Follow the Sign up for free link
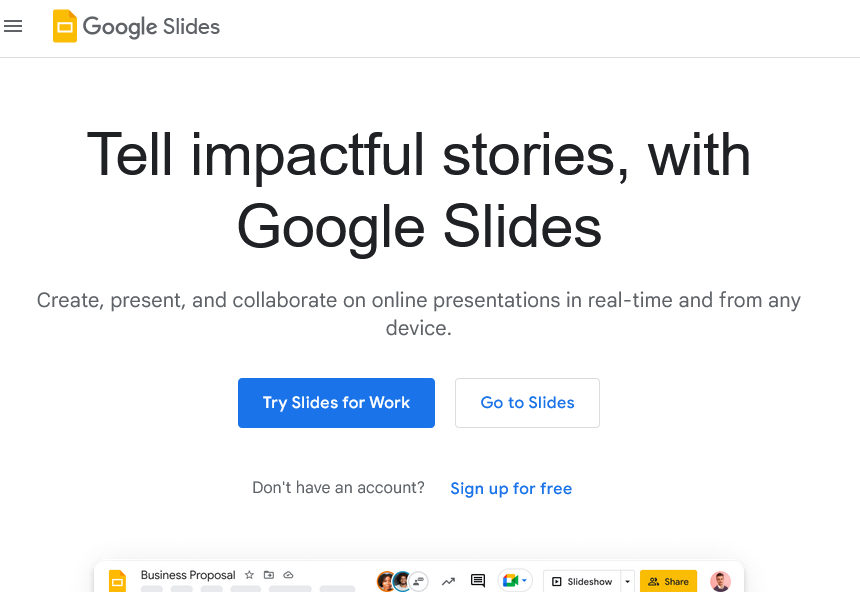The image size is (860, 592). pos(511,488)
